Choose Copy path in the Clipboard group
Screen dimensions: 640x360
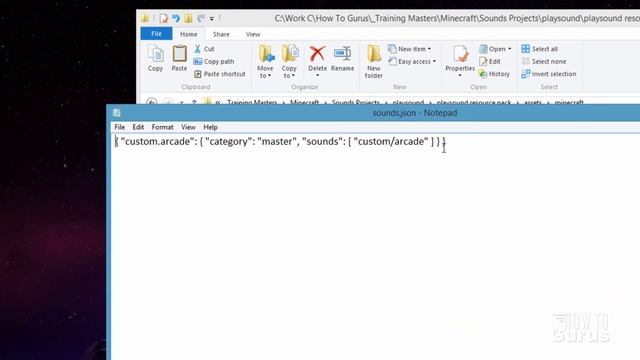(x=214, y=61)
